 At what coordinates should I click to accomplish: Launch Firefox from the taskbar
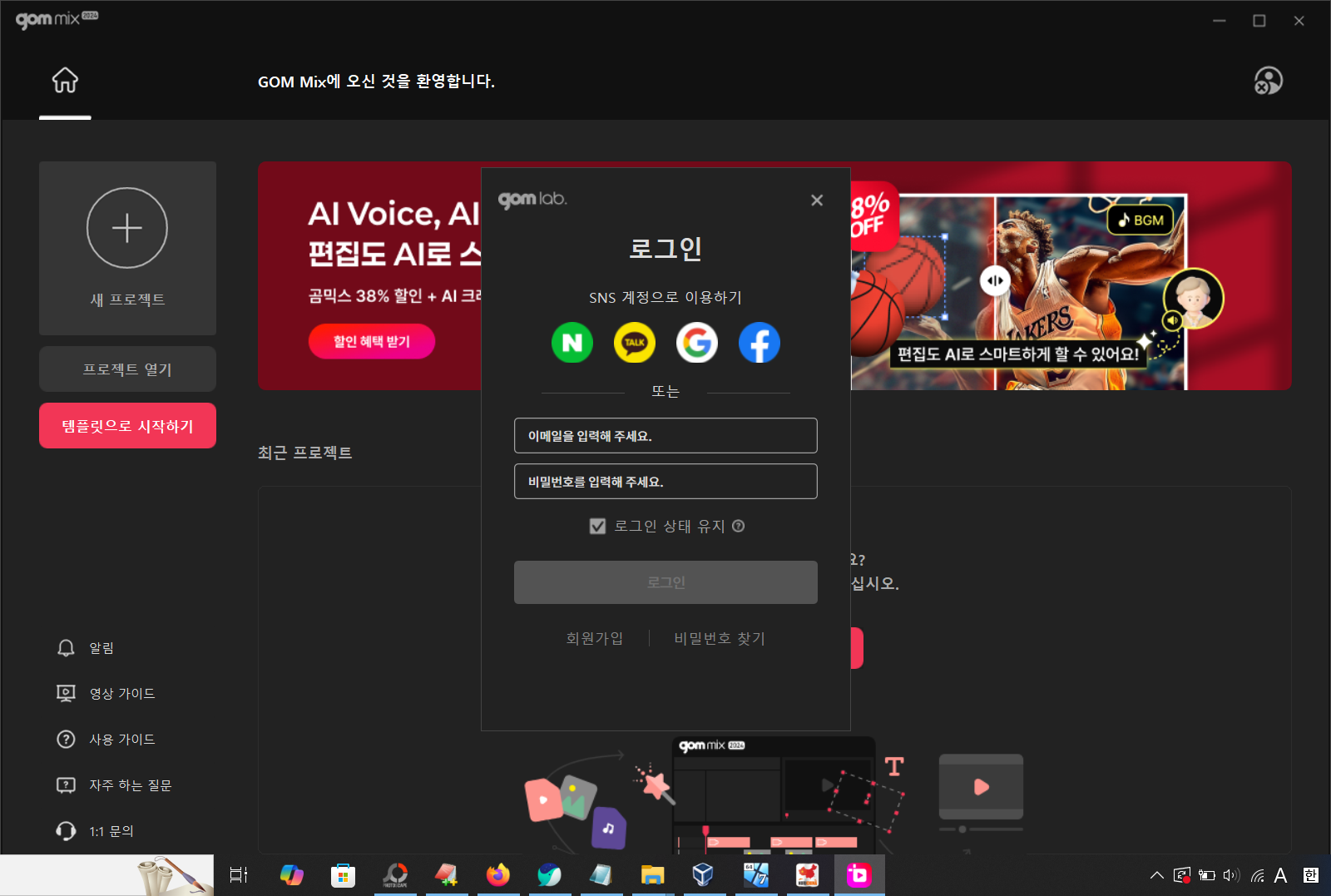click(x=498, y=875)
